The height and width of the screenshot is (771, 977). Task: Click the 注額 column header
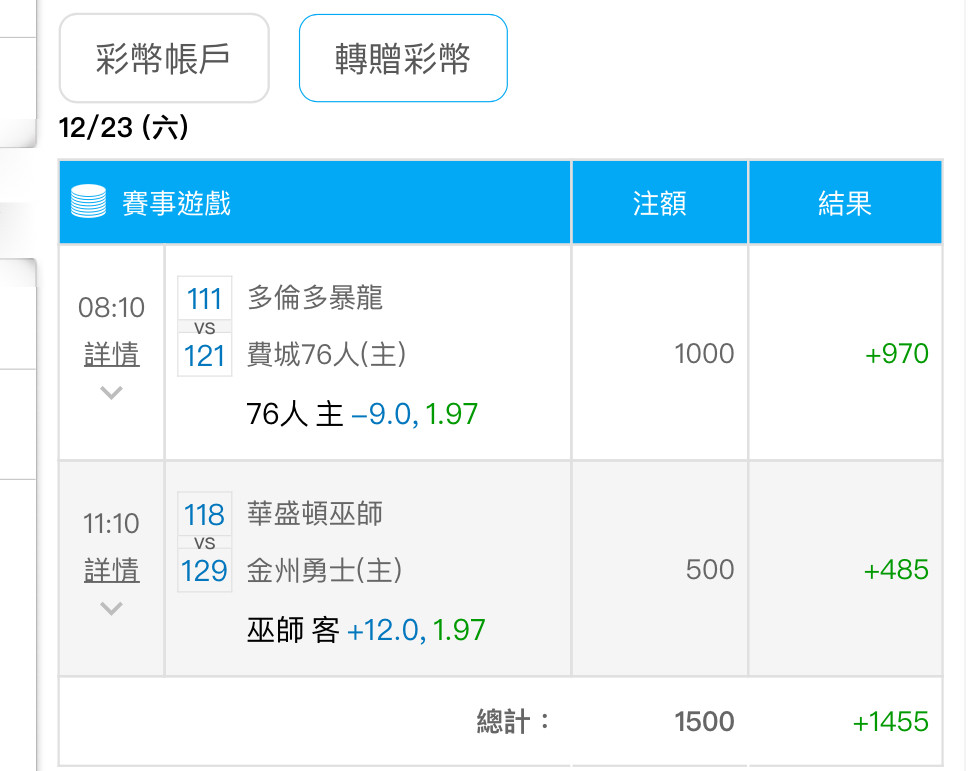coord(659,203)
